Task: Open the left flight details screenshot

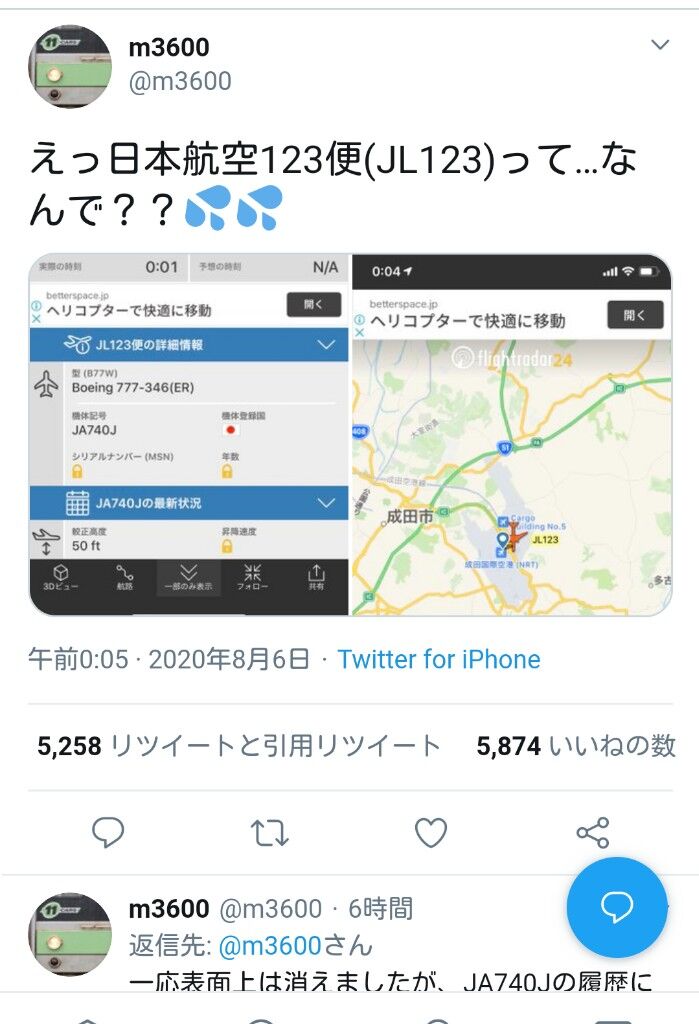Action: [189, 434]
